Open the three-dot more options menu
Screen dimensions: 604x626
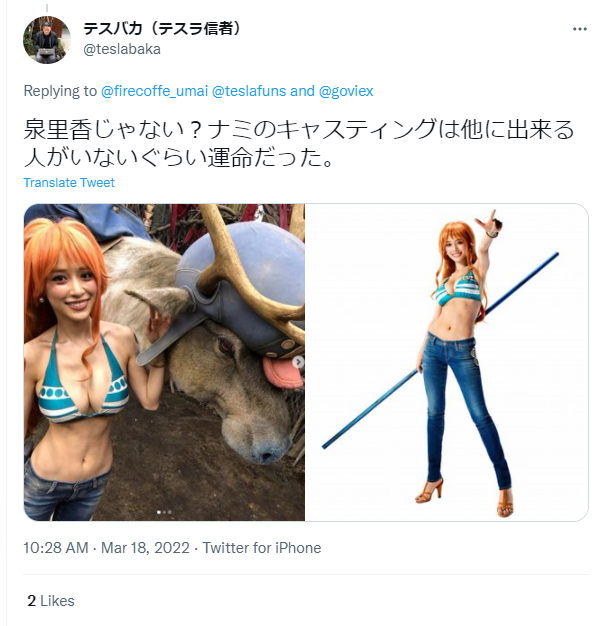[x=579, y=29]
